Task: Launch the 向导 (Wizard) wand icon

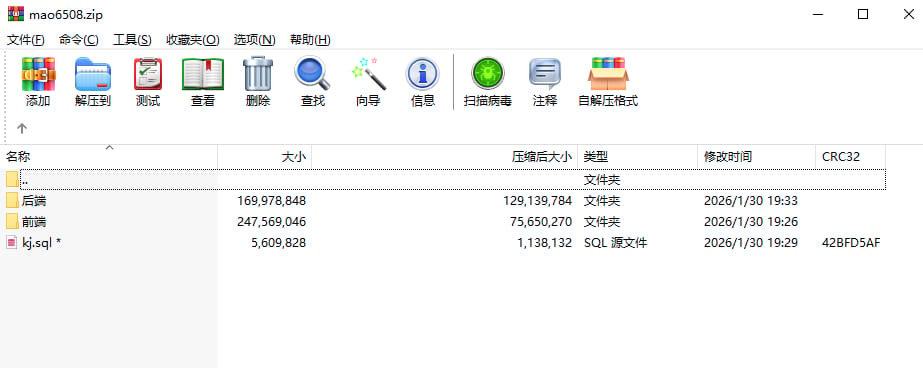Action: (368, 74)
